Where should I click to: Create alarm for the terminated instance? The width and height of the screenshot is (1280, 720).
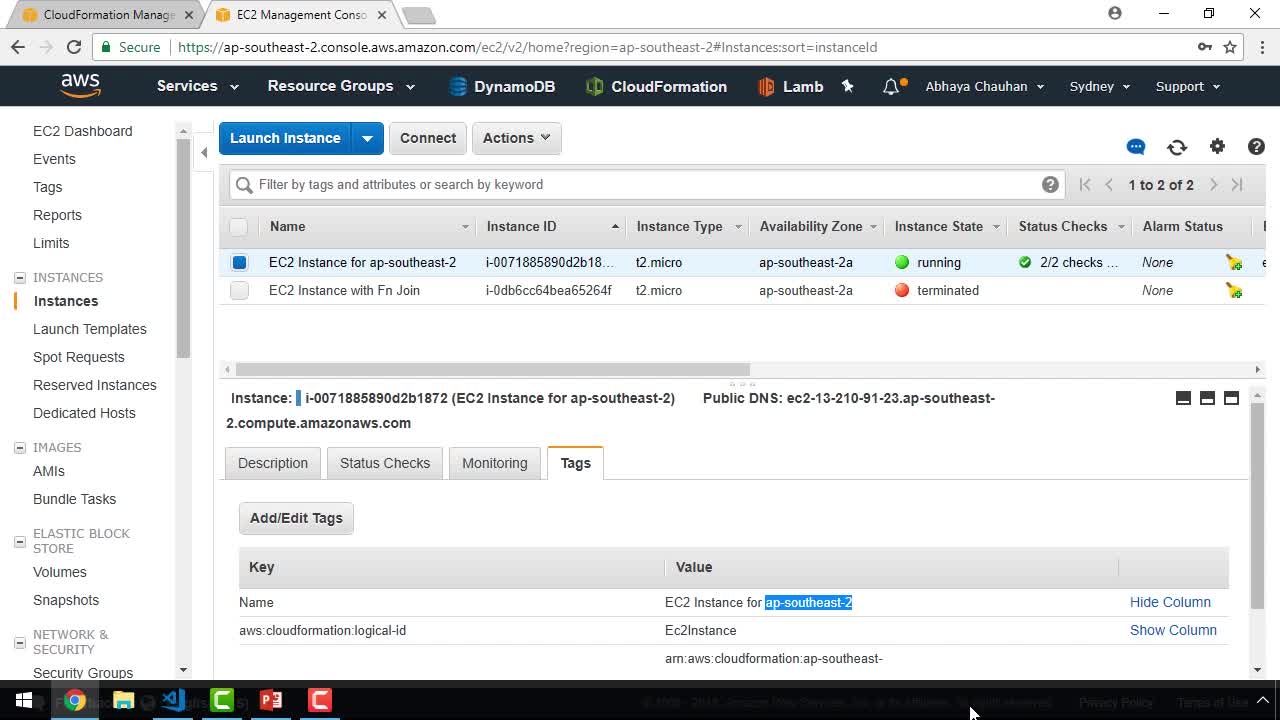pyautogui.click(x=1234, y=290)
